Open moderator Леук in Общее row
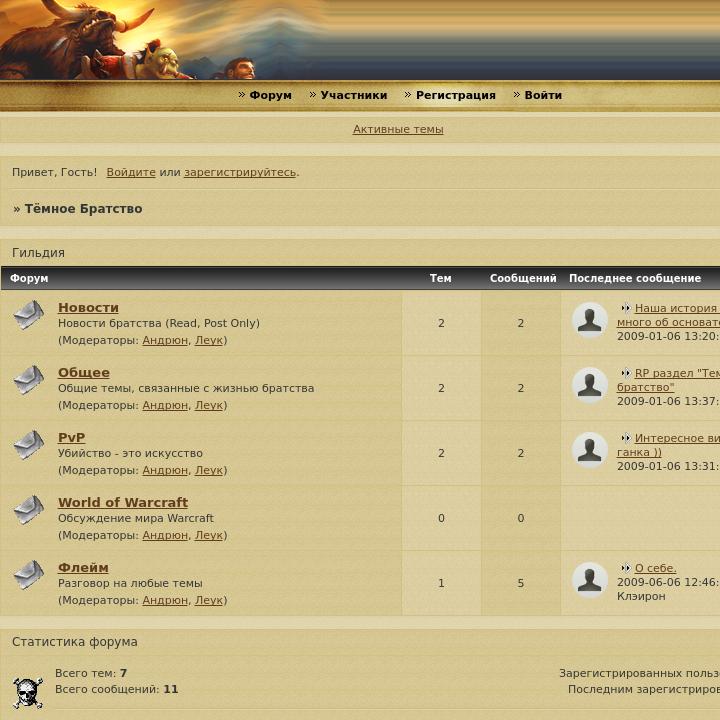The height and width of the screenshot is (720, 720). coord(208,405)
